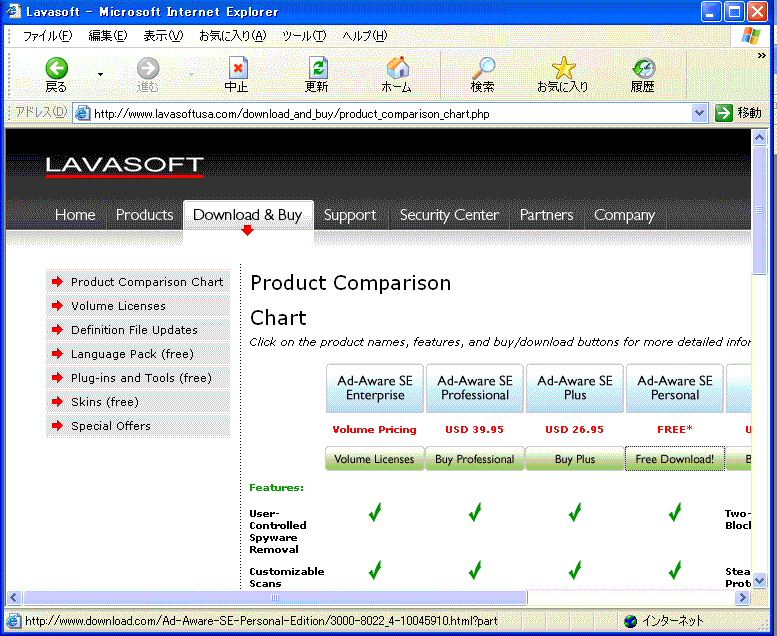The image size is (777, 636).
Task: Select the Download & Buy tab
Action: (x=248, y=215)
